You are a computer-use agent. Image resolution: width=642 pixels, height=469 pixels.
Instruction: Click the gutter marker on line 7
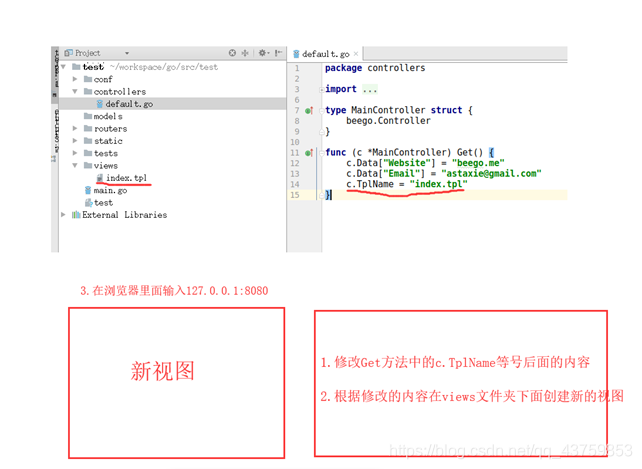point(309,111)
